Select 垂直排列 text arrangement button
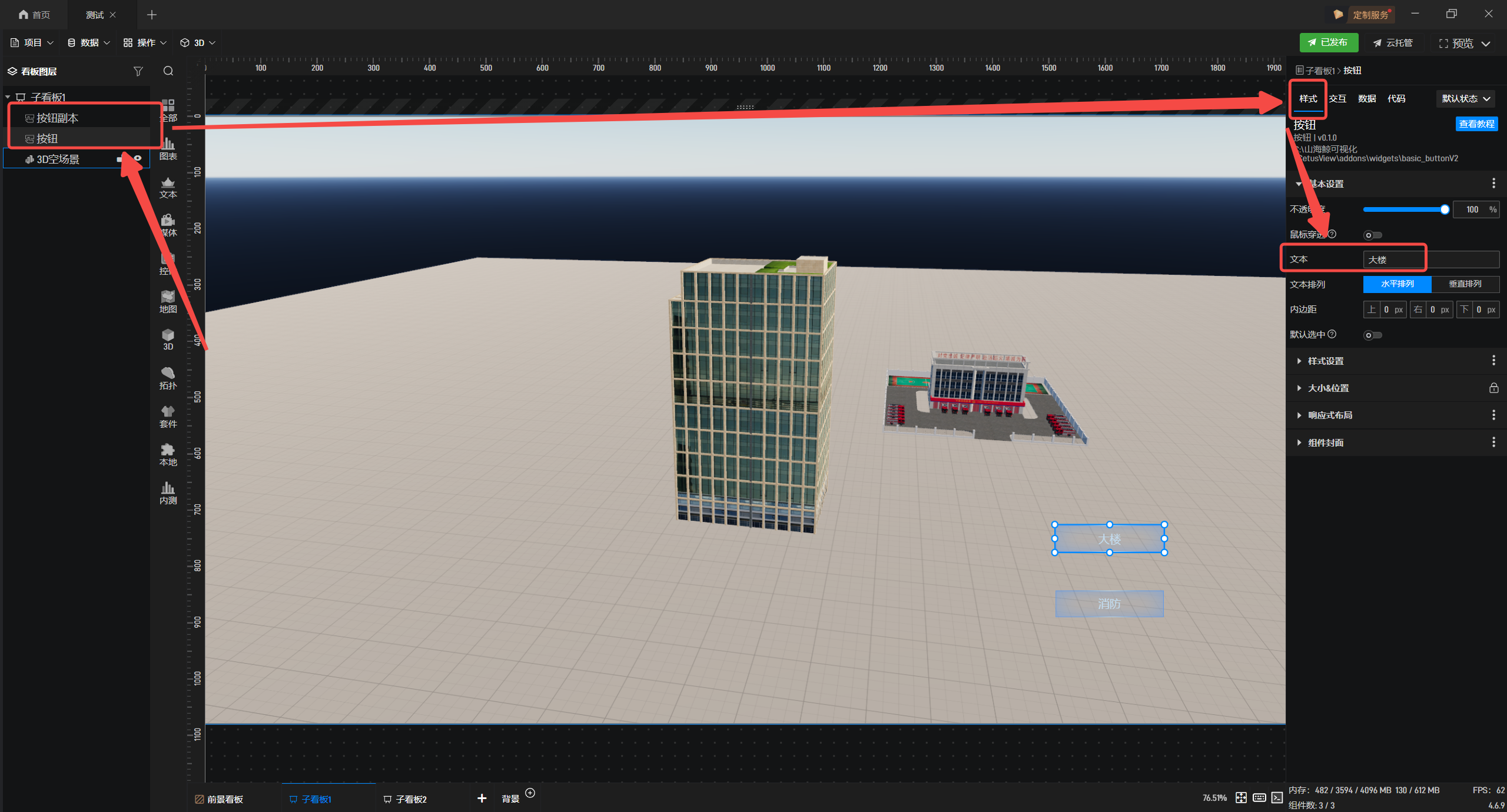1507x812 pixels. click(1465, 284)
